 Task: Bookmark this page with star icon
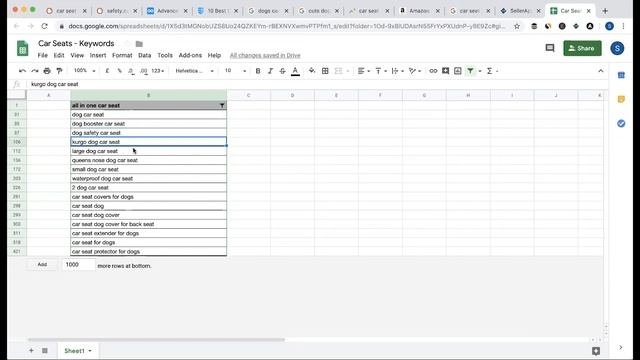(x=517, y=26)
